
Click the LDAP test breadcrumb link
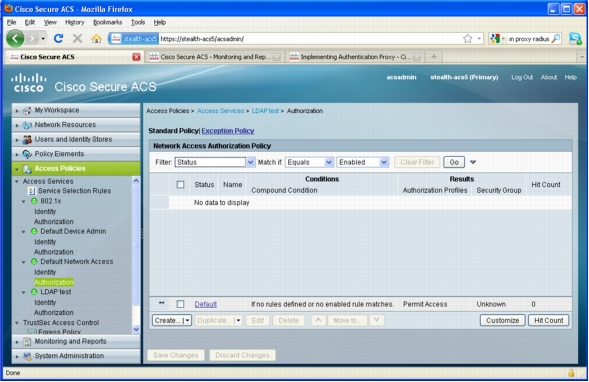(x=265, y=111)
